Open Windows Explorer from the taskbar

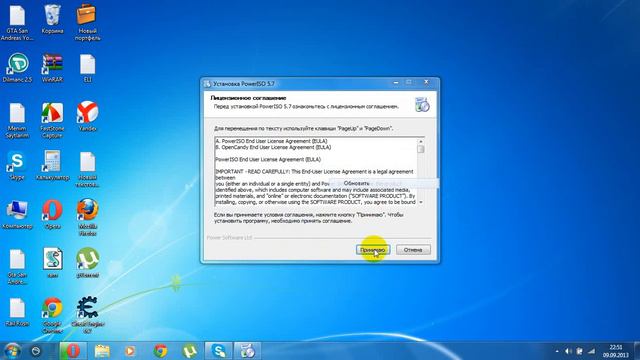tap(102, 351)
